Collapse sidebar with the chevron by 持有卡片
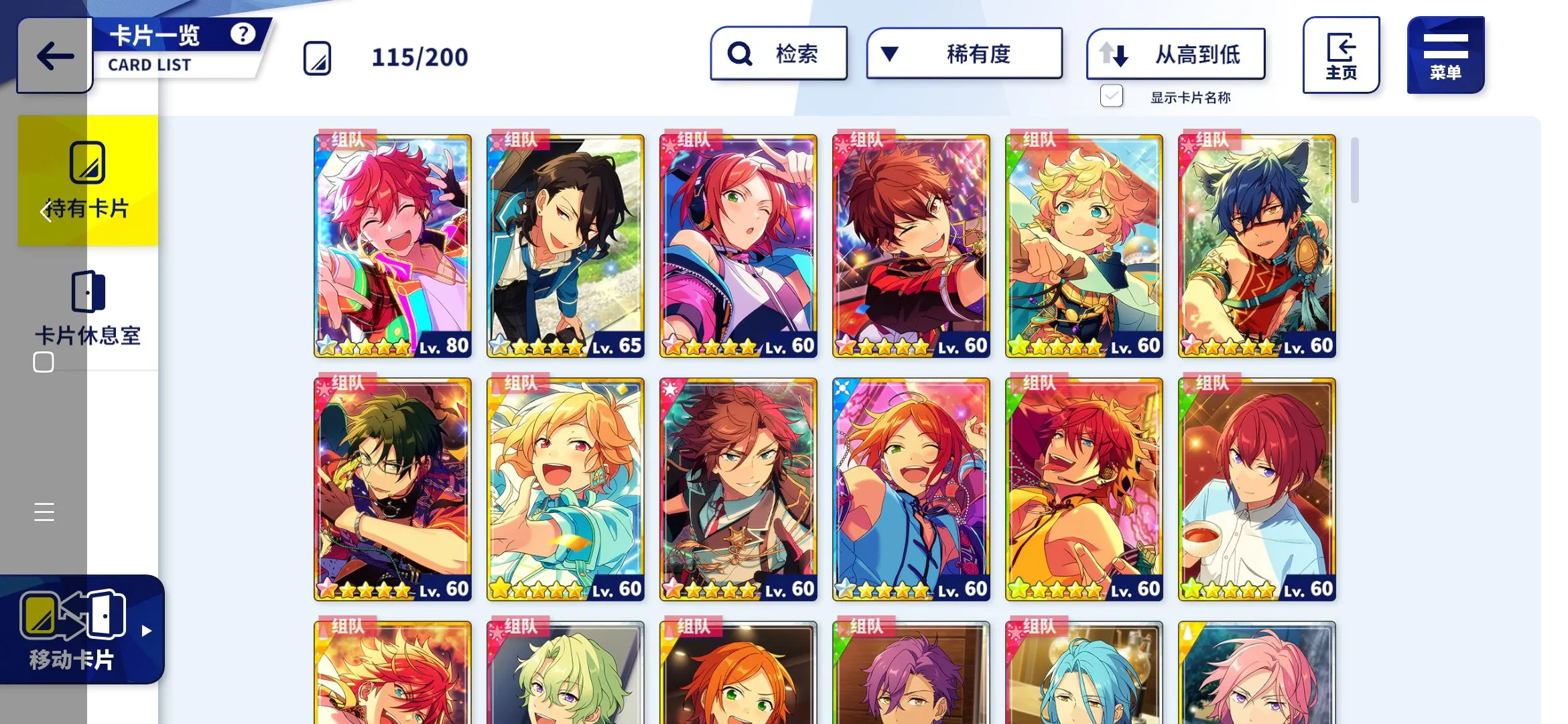1568x724 pixels. [x=46, y=212]
